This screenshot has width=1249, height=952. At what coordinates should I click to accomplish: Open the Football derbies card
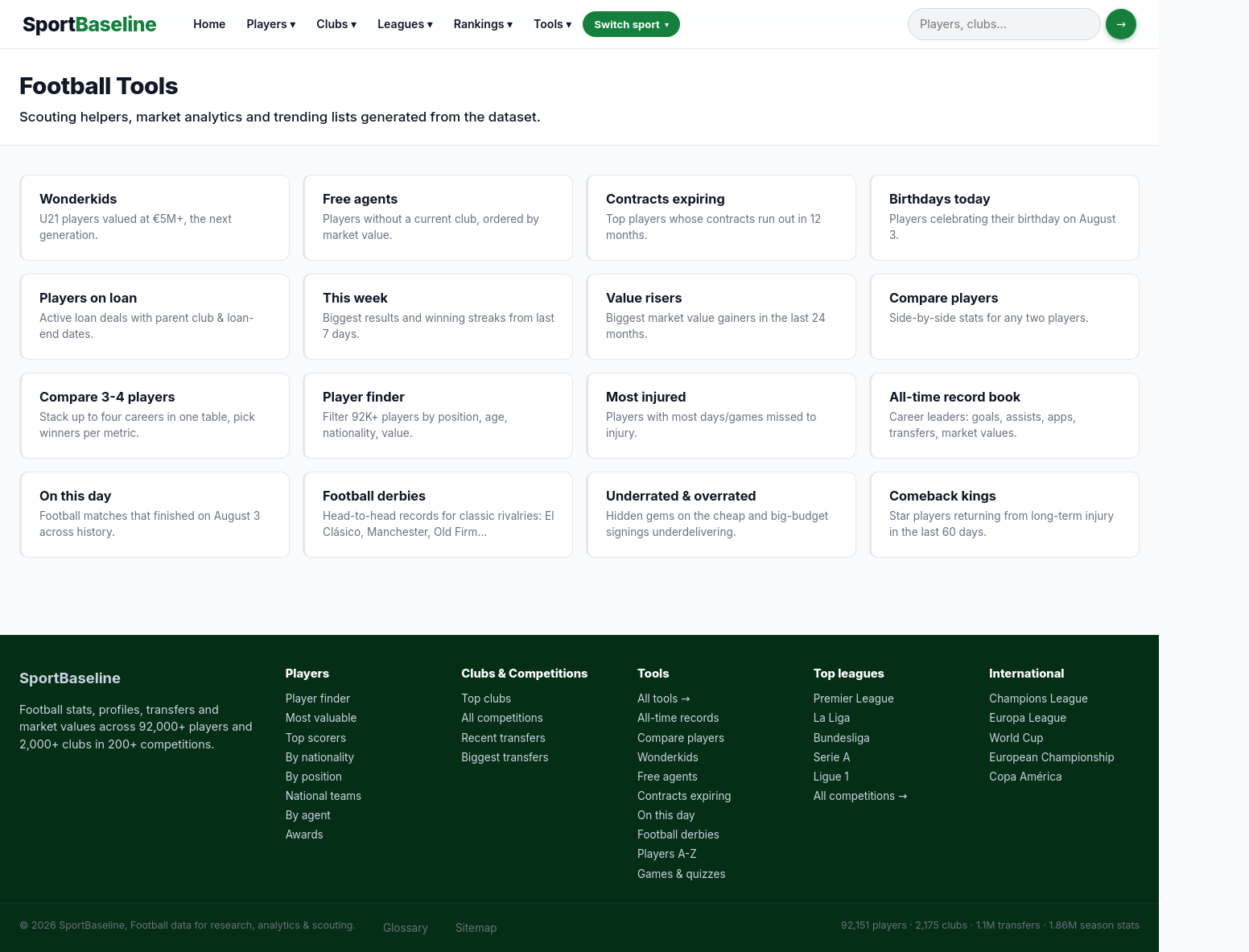(x=438, y=514)
